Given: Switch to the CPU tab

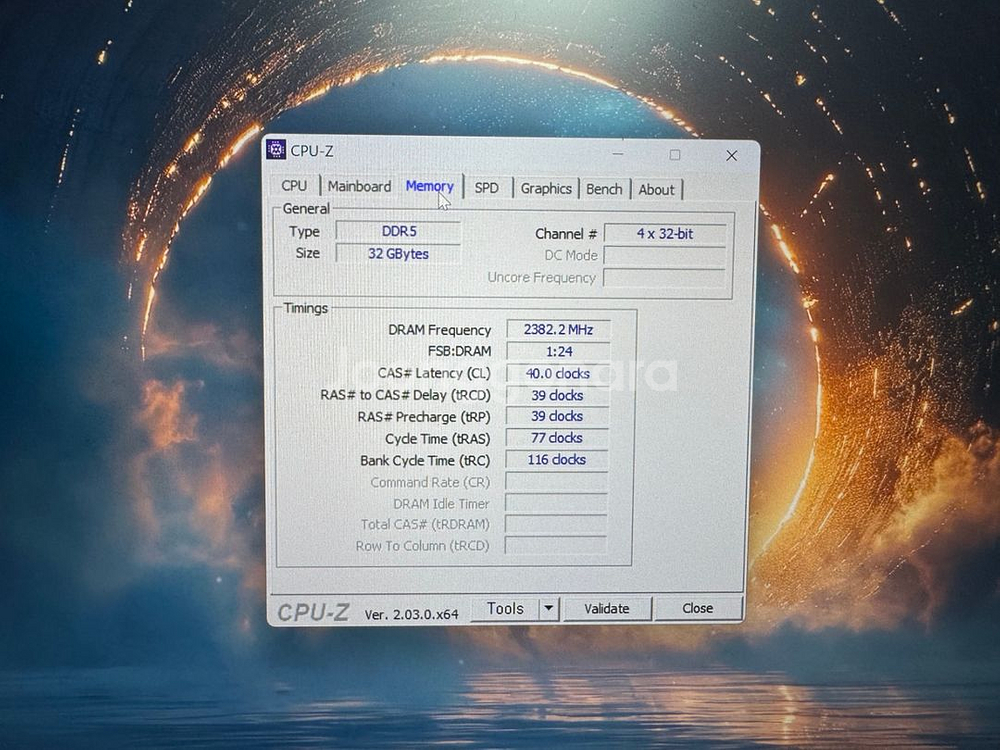Looking at the screenshot, I should coord(294,186).
